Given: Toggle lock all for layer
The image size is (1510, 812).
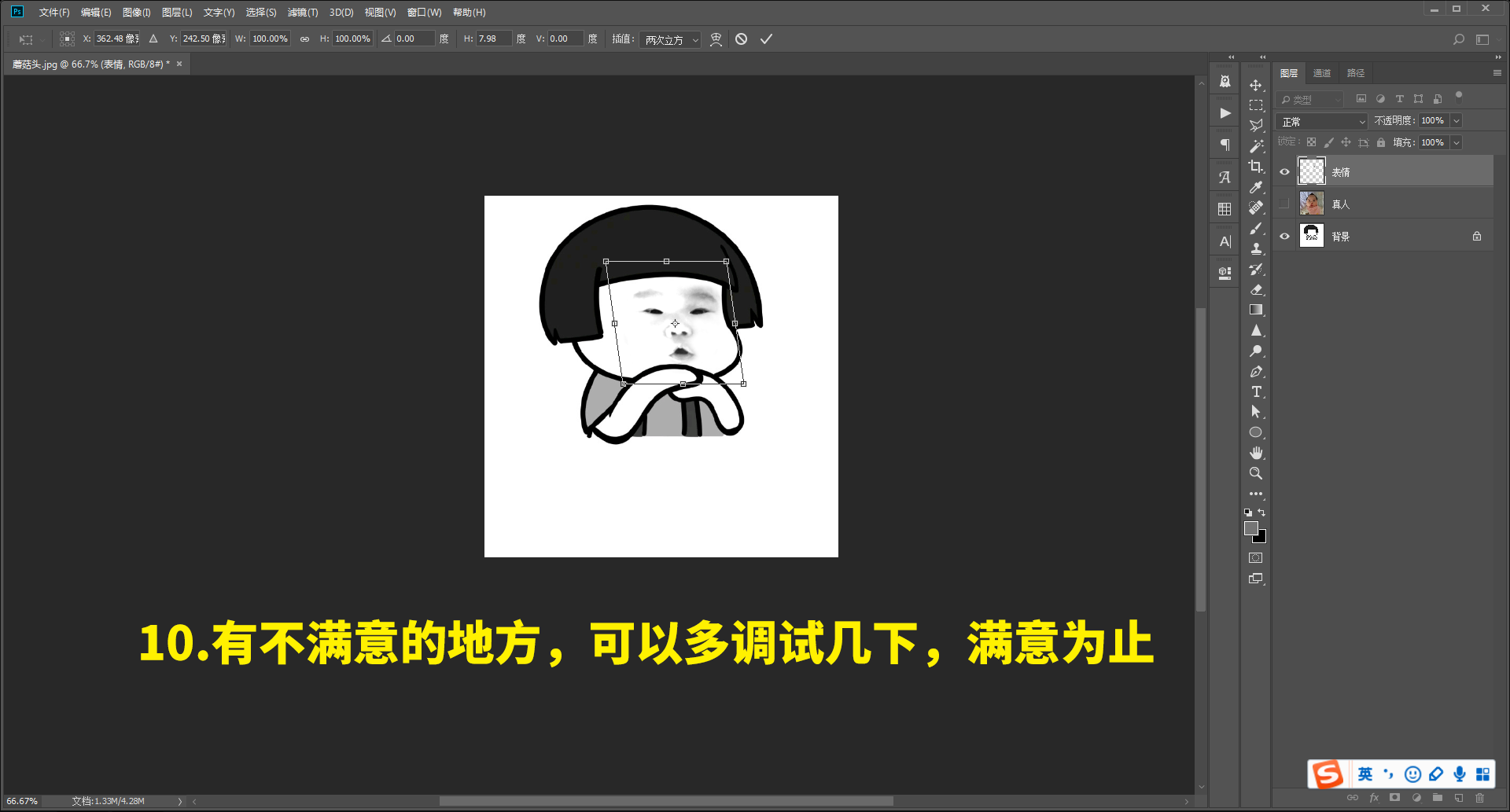Looking at the screenshot, I should [x=1380, y=142].
